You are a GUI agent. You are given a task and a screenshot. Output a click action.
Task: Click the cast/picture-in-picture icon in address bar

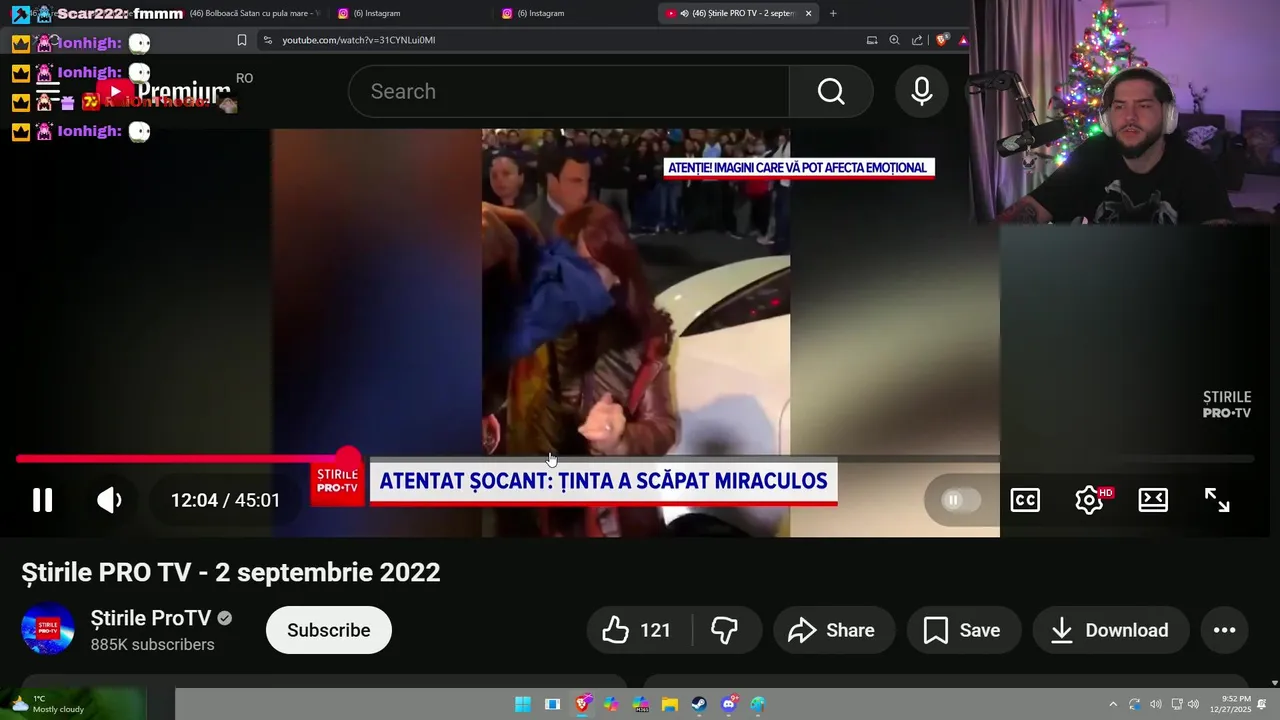click(x=872, y=40)
